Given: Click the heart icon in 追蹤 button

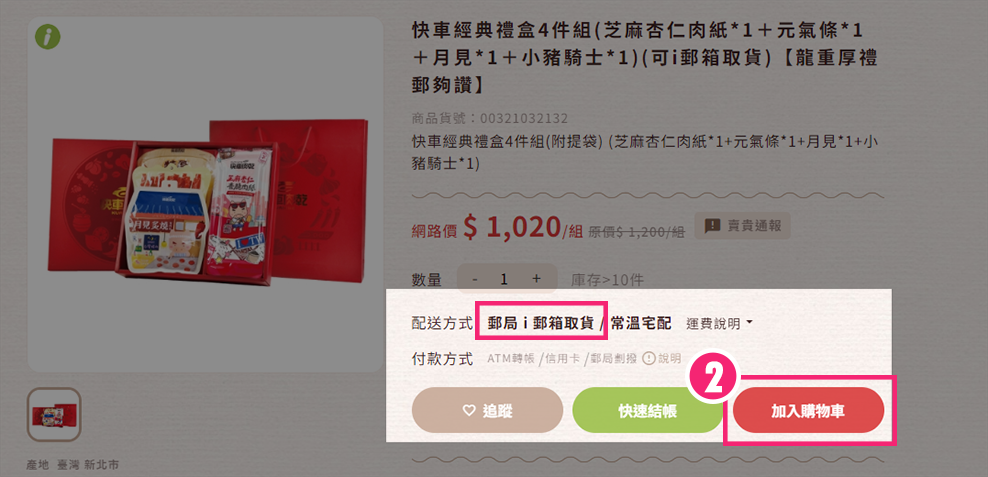Looking at the screenshot, I should (x=468, y=411).
